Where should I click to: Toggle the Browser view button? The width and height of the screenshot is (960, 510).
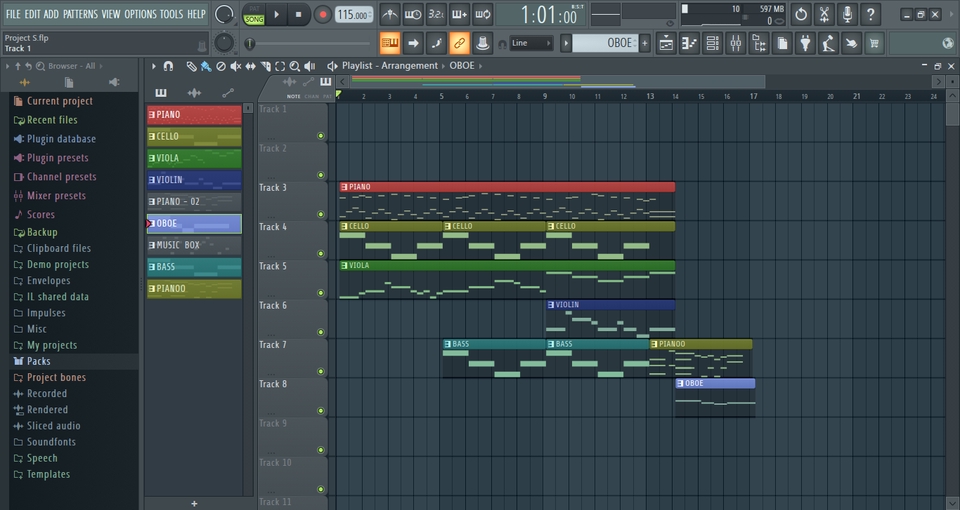click(x=759, y=43)
